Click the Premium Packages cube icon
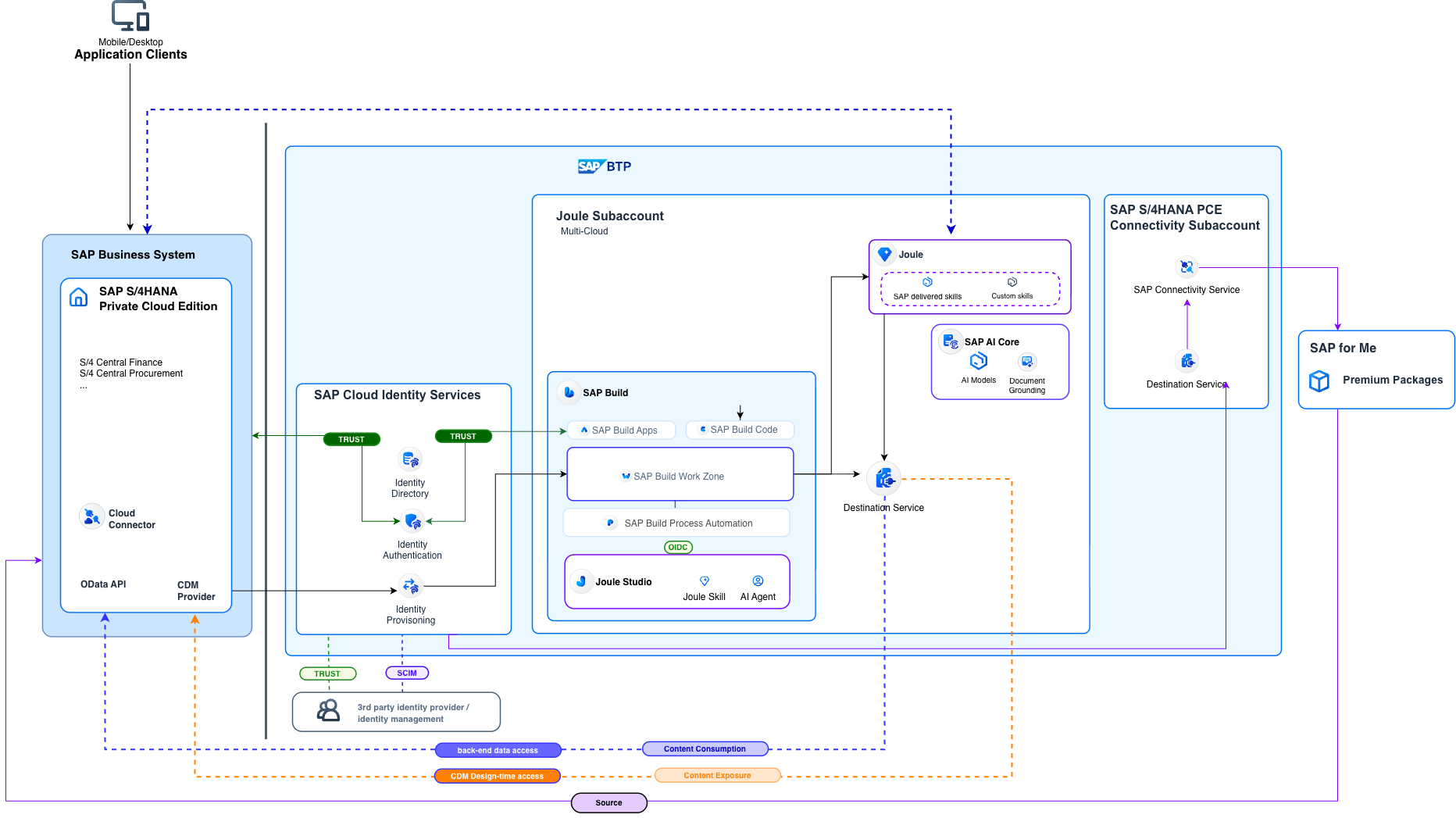Viewport: 1456px width, 818px height. click(x=1319, y=380)
